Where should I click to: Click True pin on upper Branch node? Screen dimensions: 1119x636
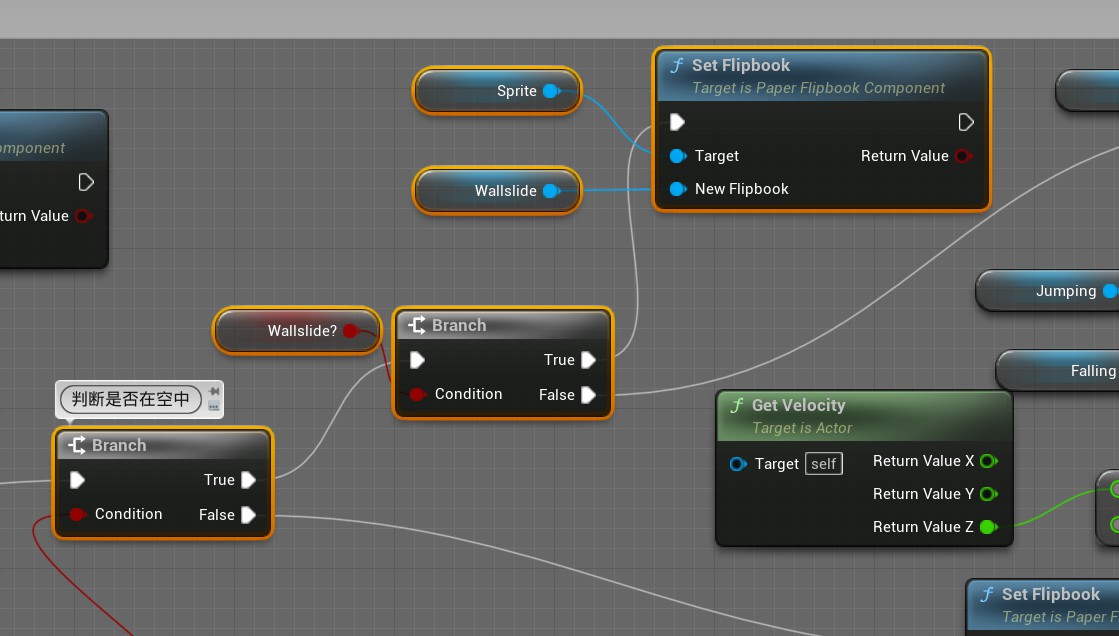coord(589,360)
